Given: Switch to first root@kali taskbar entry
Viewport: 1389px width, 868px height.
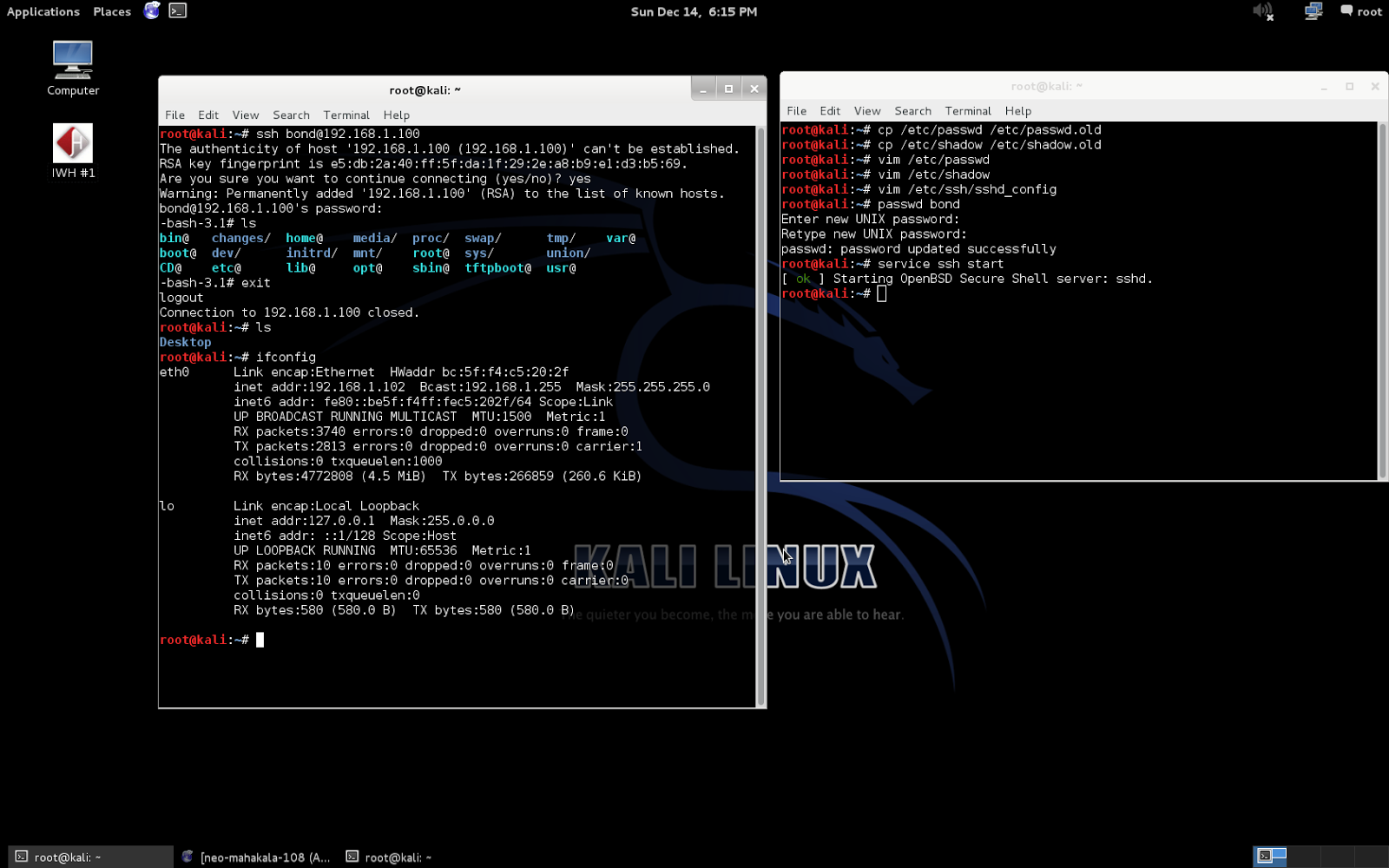Looking at the screenshot, I should pyautogui.click(x=90, y=857).
